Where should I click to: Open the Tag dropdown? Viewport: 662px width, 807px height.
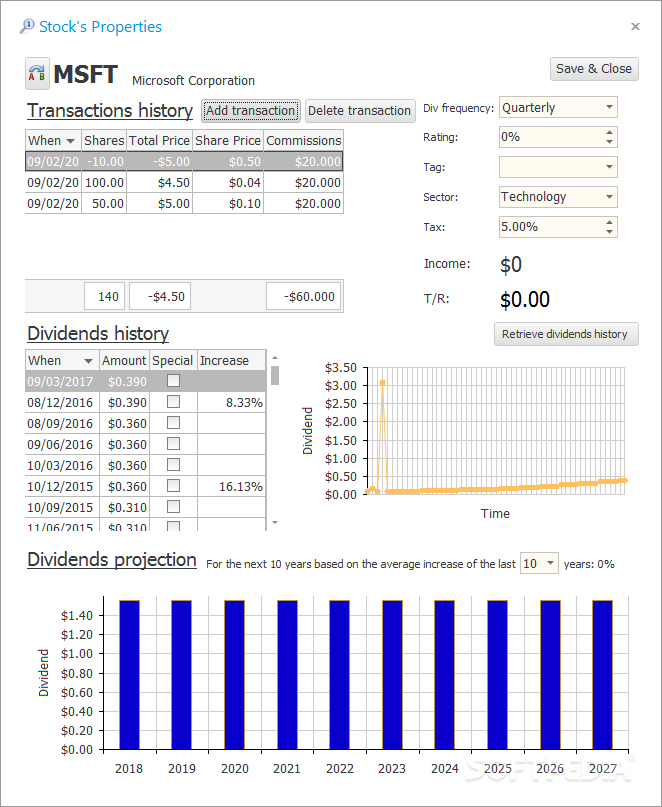tap(609, 167)
